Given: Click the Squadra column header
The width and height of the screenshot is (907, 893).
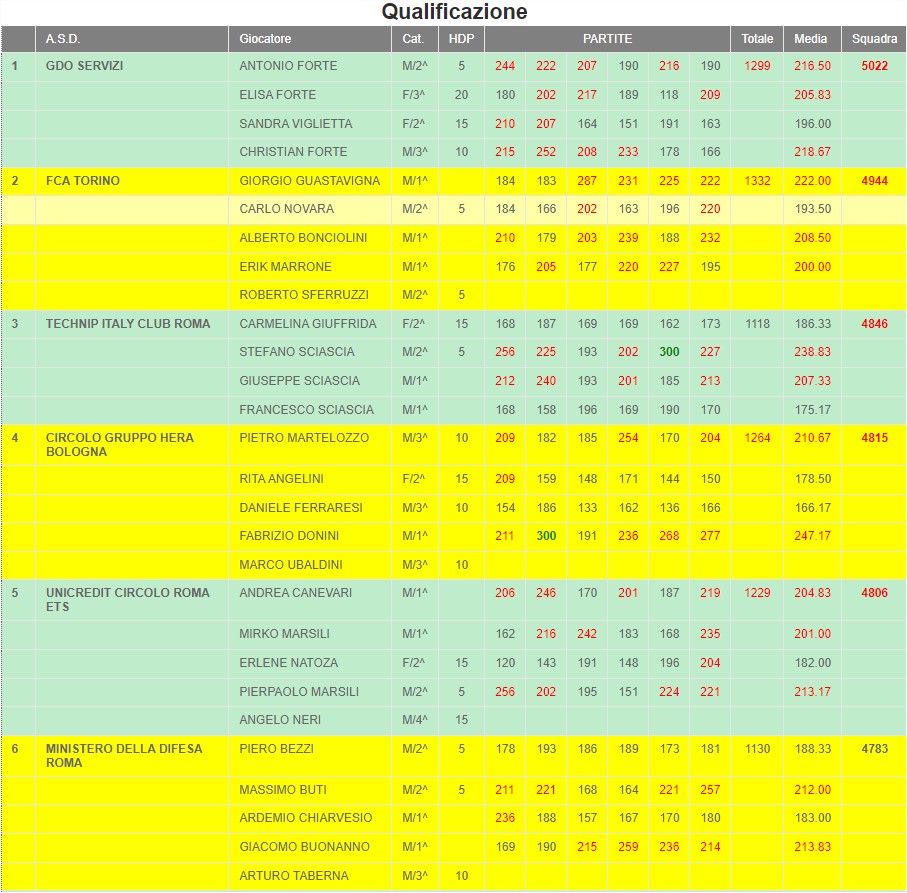Looking at the screenshot, I should pyautogui.click(x=873, y=39).
